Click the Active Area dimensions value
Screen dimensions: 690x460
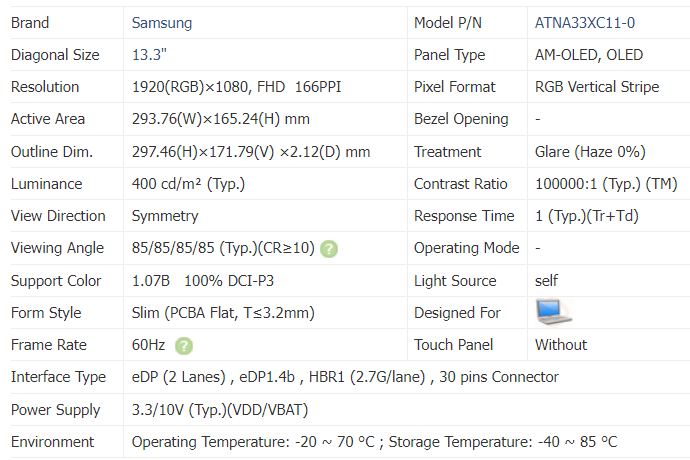pyautogui.click(x=220, y=119)
